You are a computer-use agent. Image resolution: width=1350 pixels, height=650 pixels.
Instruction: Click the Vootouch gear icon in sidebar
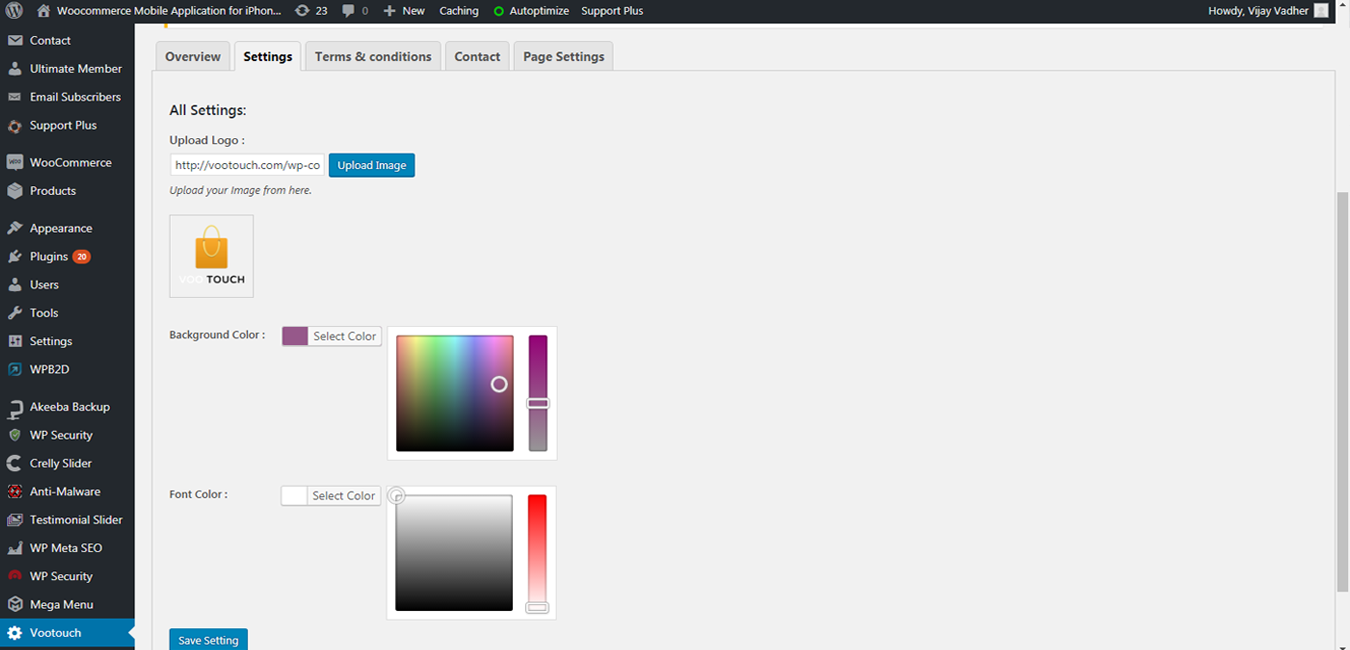pos(15,633)
